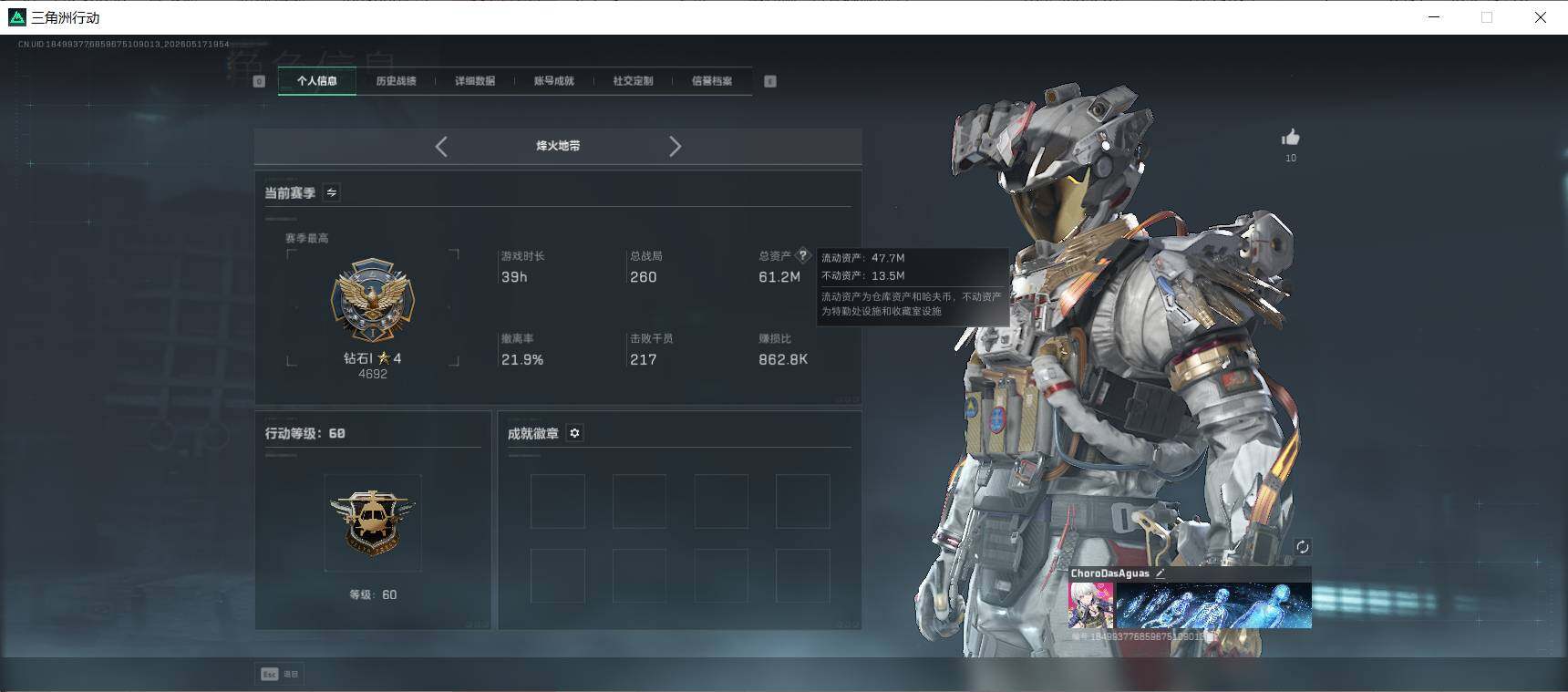The height and width of the screenshot is (692, 1568).
Task: Switch to the 账号成就 tab
Action: point(553,81)
